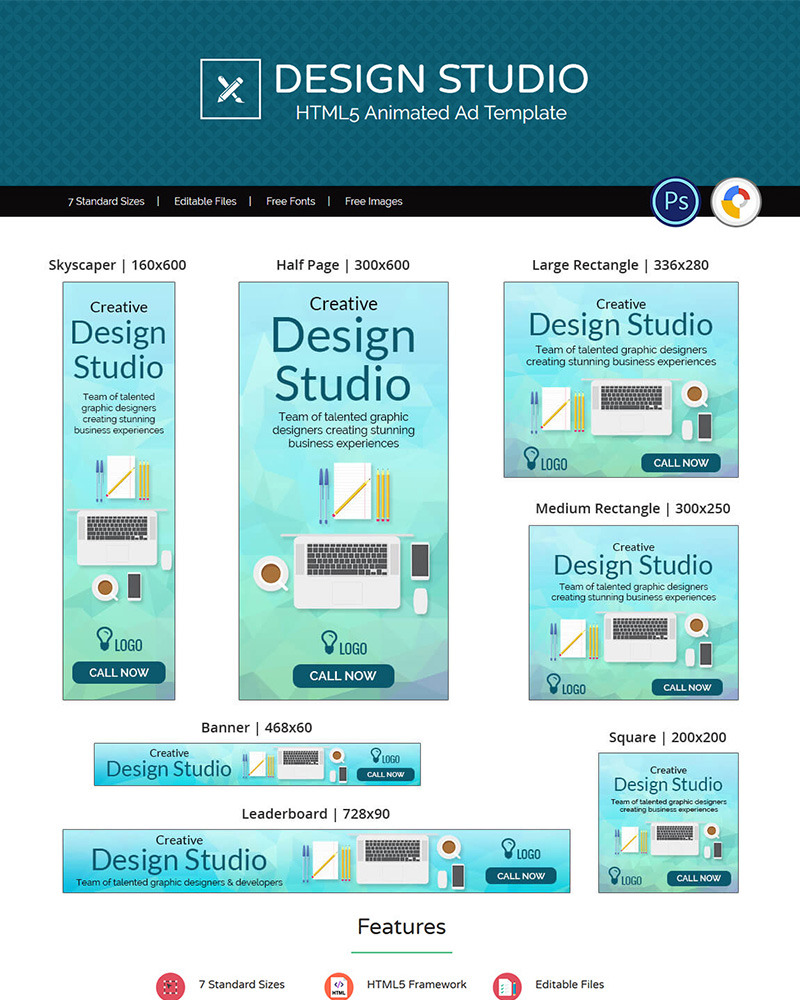This screenshot has width=800, height=1000.
Task: Open the Free Images link
Action: coord(373,201)
